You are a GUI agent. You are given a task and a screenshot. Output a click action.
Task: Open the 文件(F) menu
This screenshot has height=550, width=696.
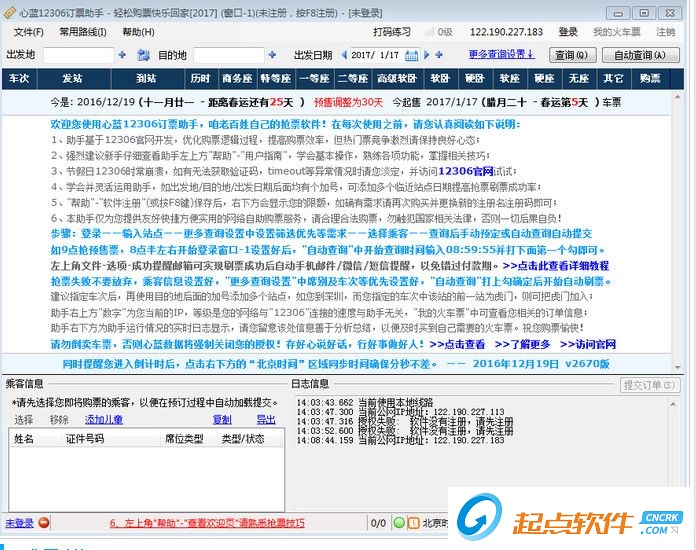pos(29,32)
